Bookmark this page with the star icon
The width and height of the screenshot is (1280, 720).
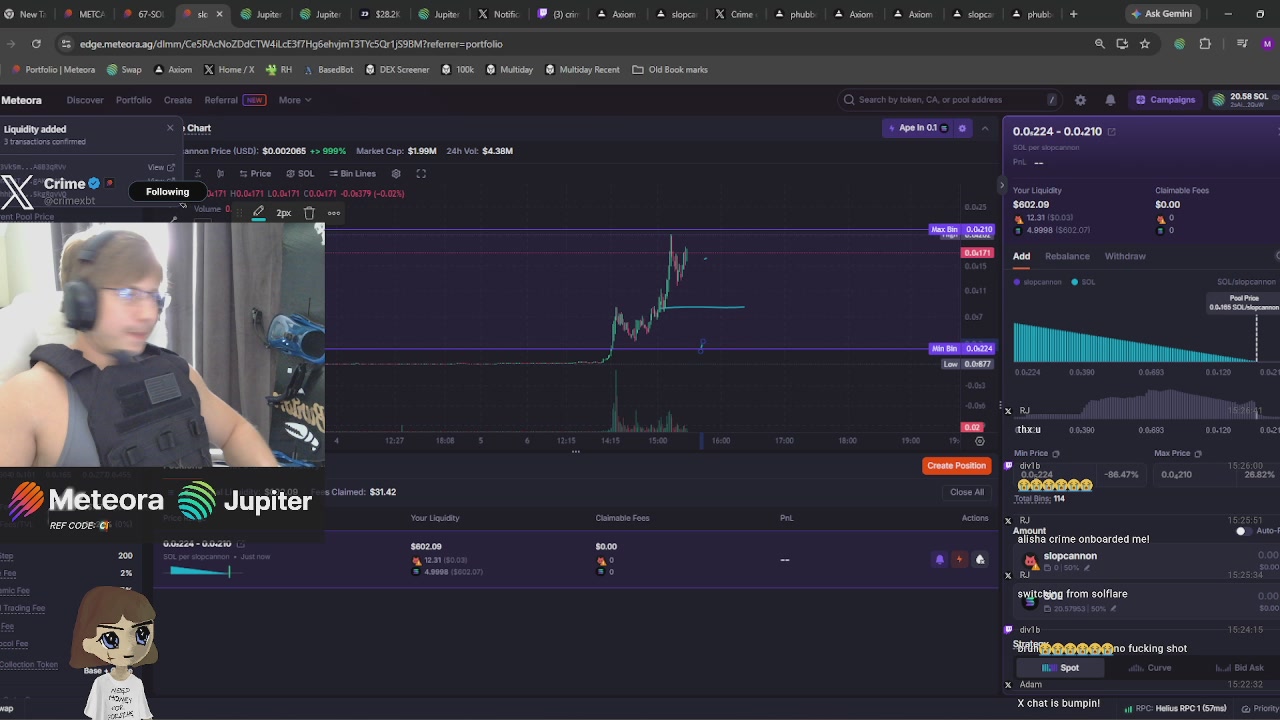1145,44
